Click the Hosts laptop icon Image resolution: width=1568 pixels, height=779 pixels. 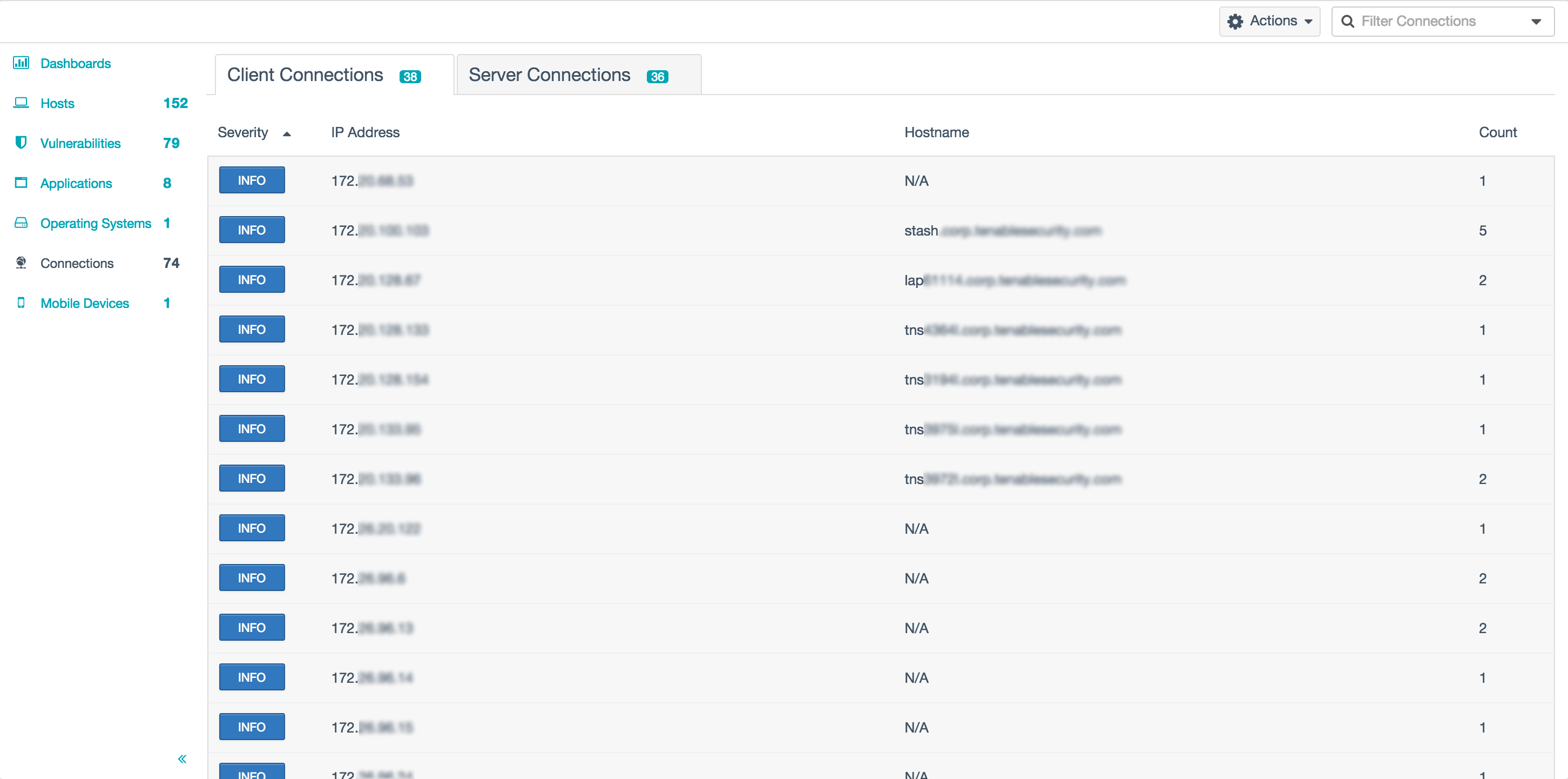tap(21, 103)
